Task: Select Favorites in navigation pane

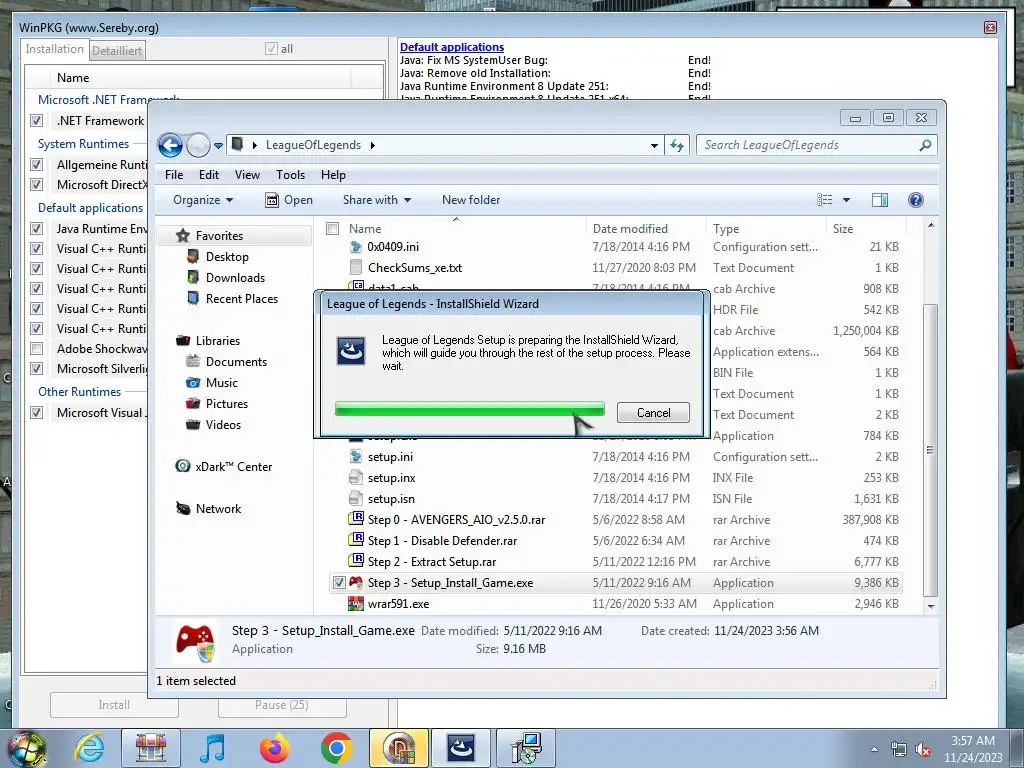Action: [219, 236]
